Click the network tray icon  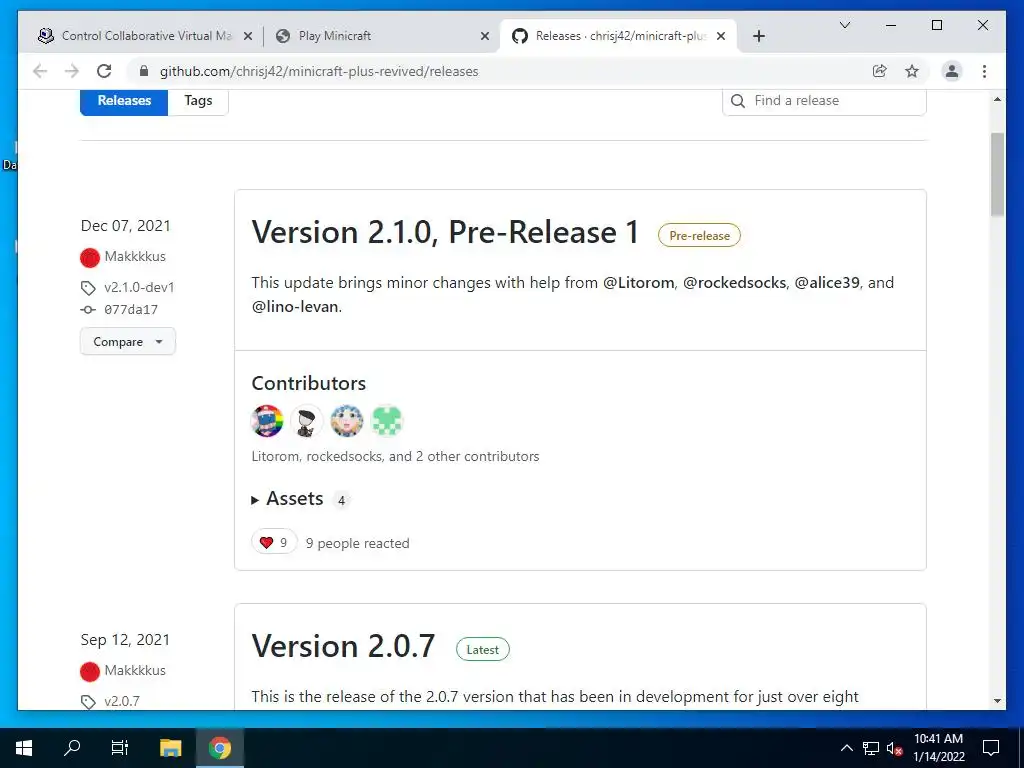point(871,748)
